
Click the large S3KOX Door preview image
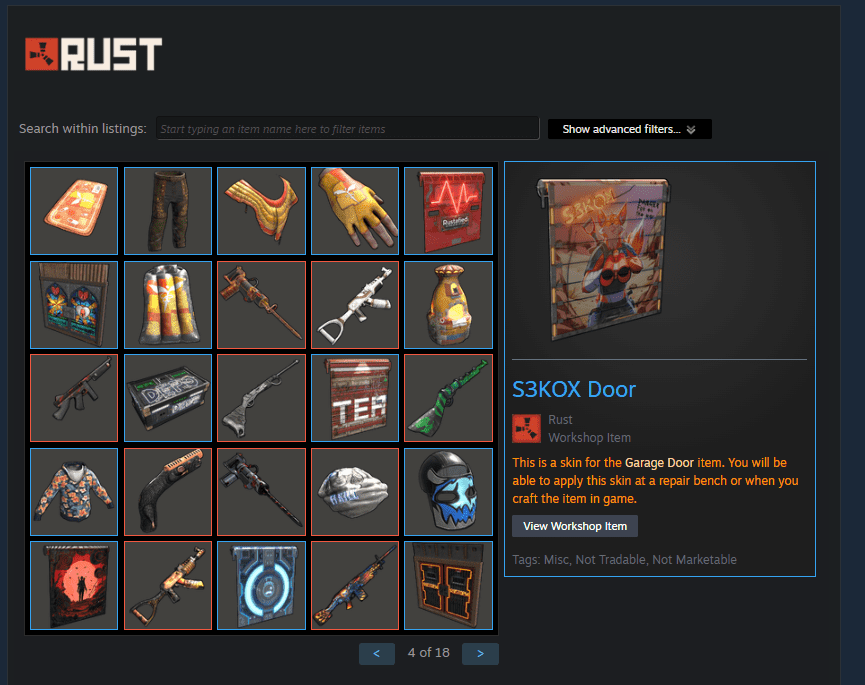click(604, 259)
